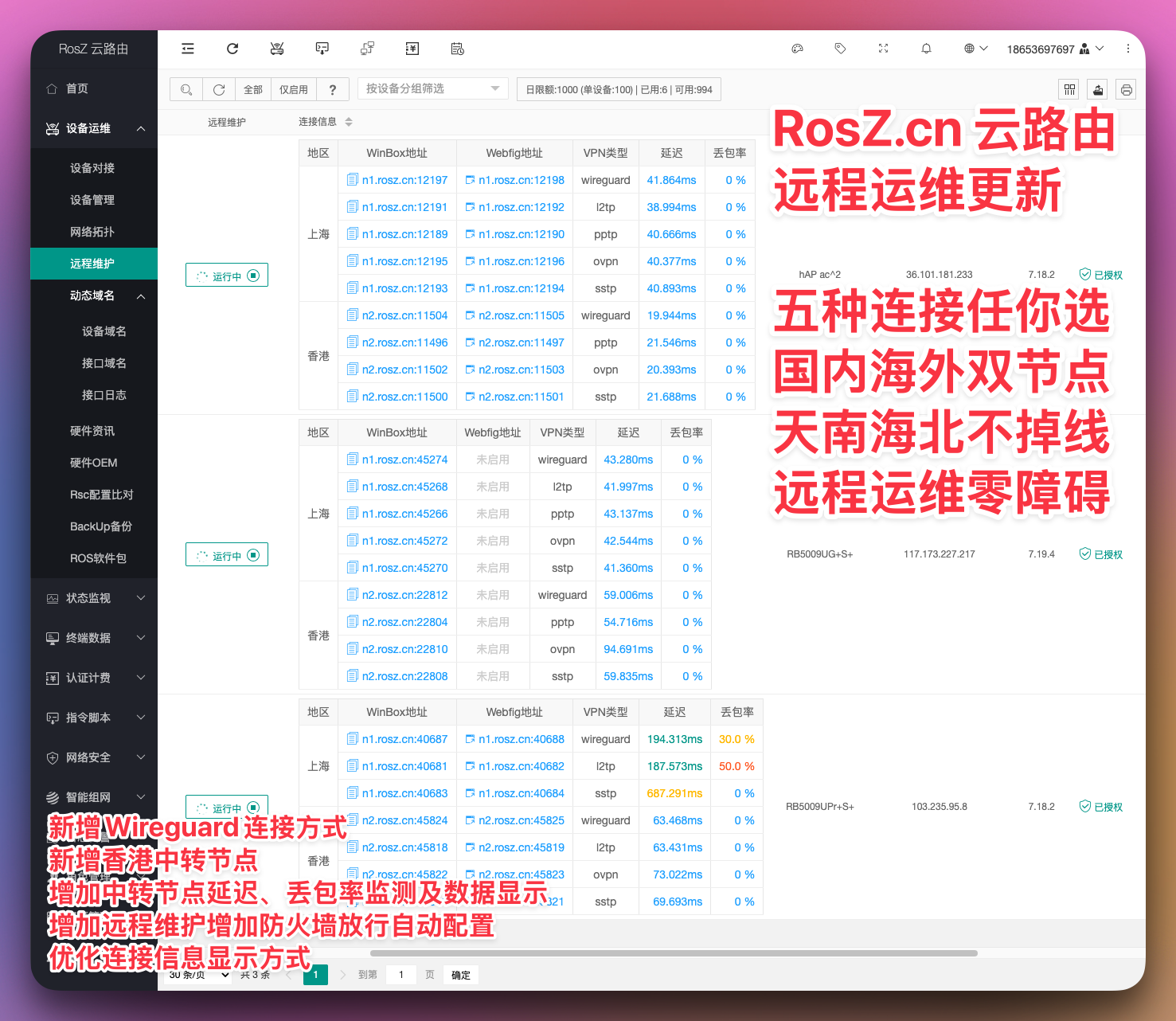Image resolution: width=1176 pixels, height=1021 pixels.
Task: Open the language globe dropdown
Action: 975,49
